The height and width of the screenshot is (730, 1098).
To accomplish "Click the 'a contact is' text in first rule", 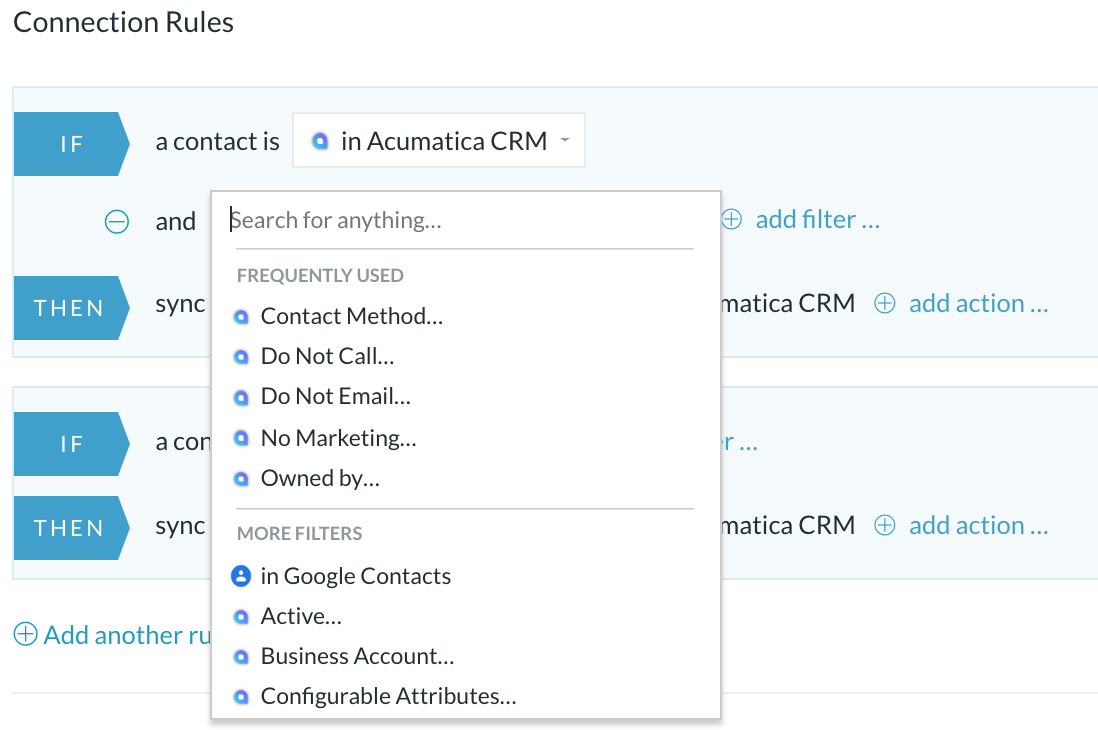I will point(217,142).
